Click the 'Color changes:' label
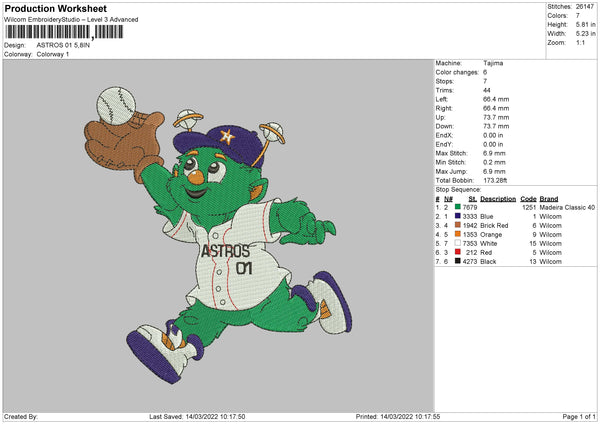The width and height of the screenshot is (600, 424). click(457, 72)
